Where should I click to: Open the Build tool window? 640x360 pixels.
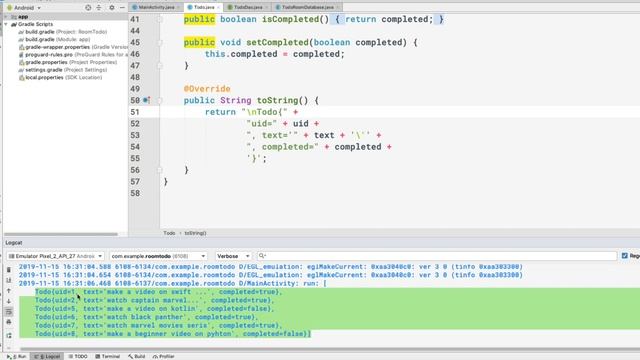(136, 356)
